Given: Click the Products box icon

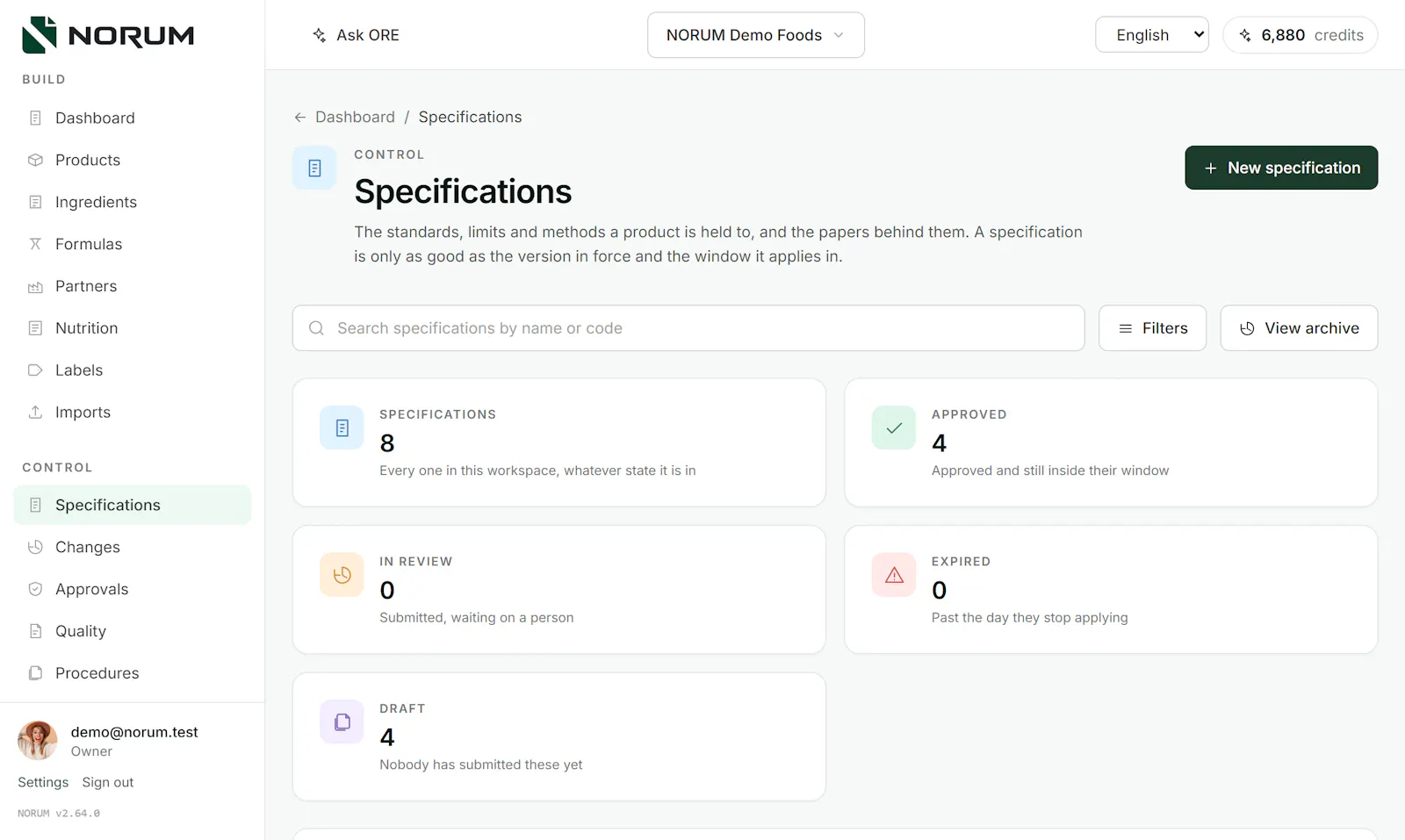Looking at the screenshot, I should (35, 160).
